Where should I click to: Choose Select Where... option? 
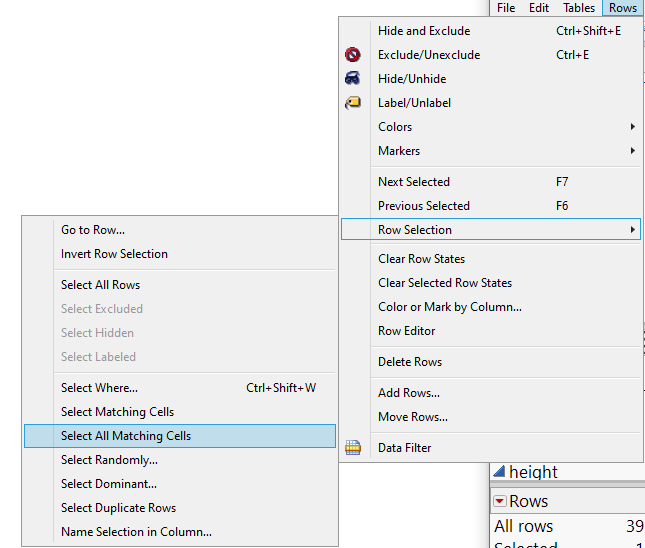point(99,388)
